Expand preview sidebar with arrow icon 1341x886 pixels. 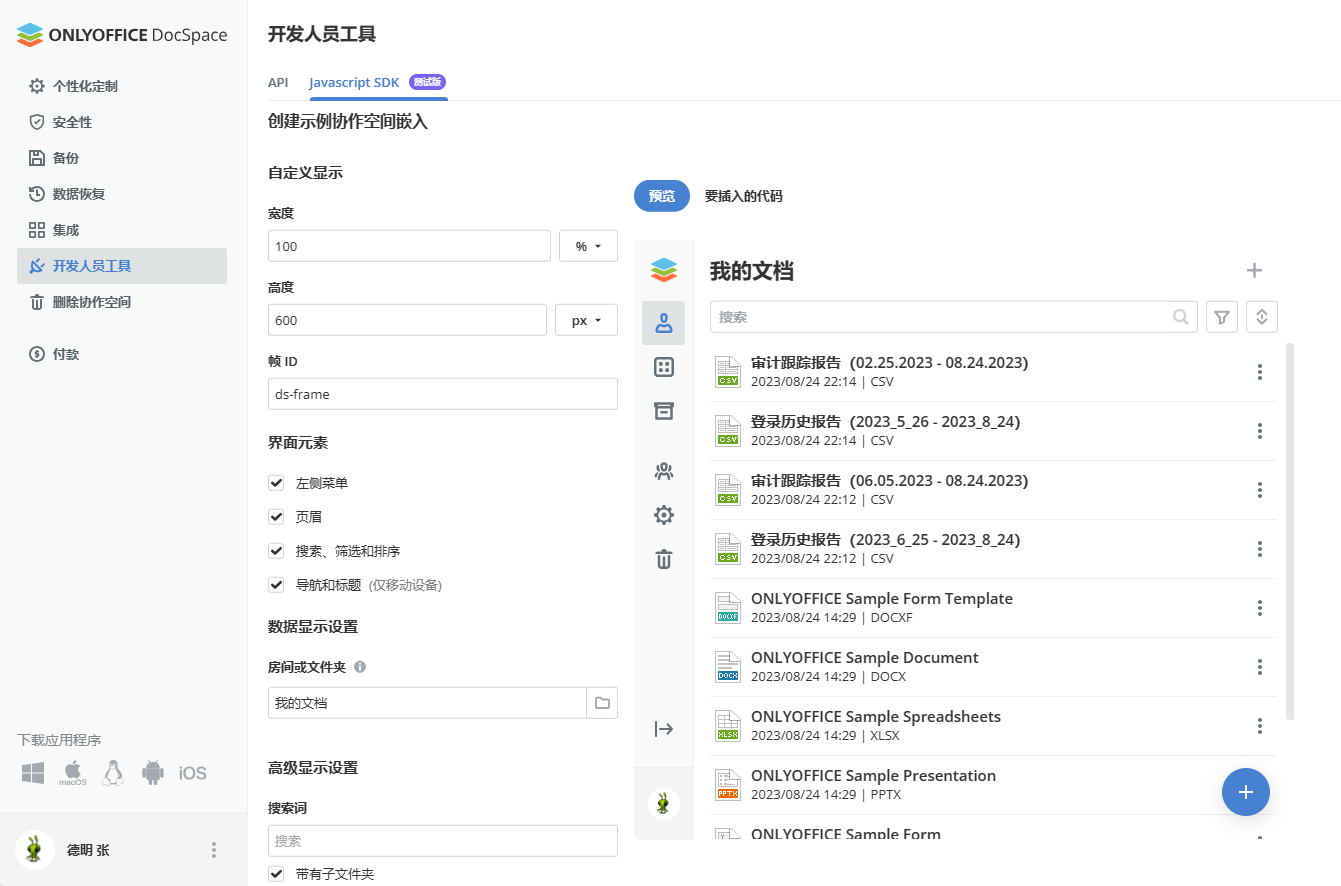(x=663, y=729)
